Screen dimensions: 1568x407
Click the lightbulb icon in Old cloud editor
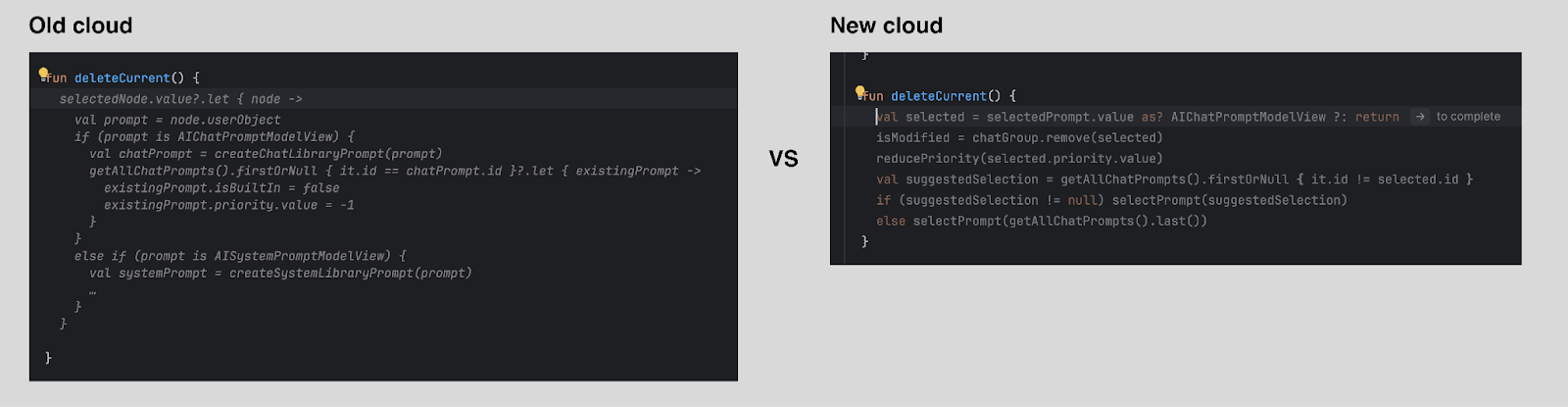click(43, 74)
